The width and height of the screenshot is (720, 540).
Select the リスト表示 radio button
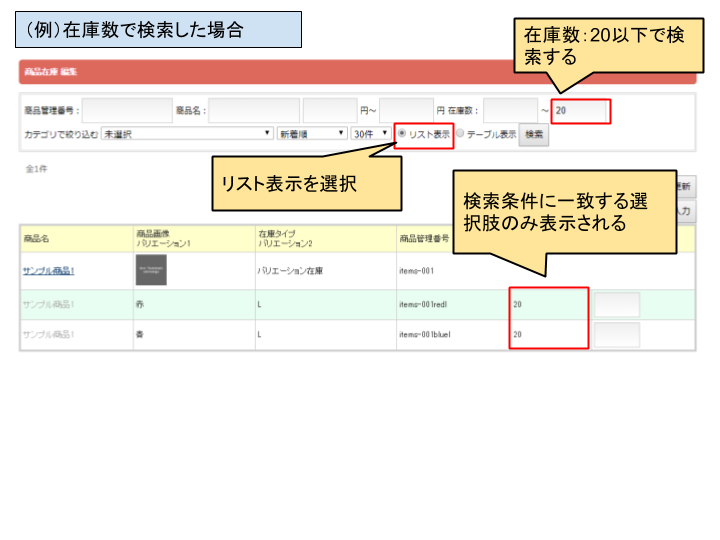[403, 133]
